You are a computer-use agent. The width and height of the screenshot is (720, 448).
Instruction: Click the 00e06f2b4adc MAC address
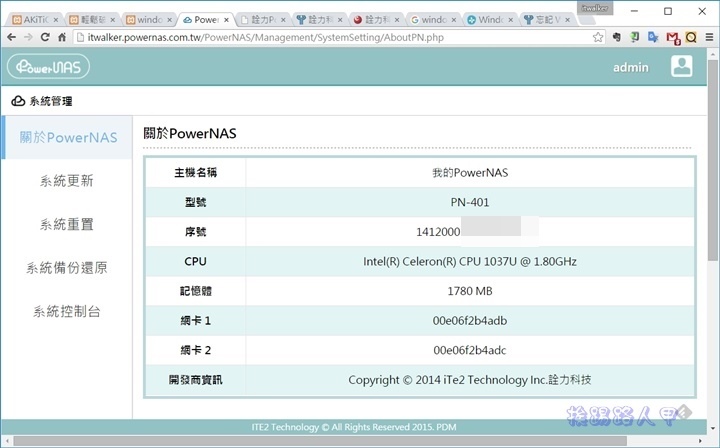(470, 350)
